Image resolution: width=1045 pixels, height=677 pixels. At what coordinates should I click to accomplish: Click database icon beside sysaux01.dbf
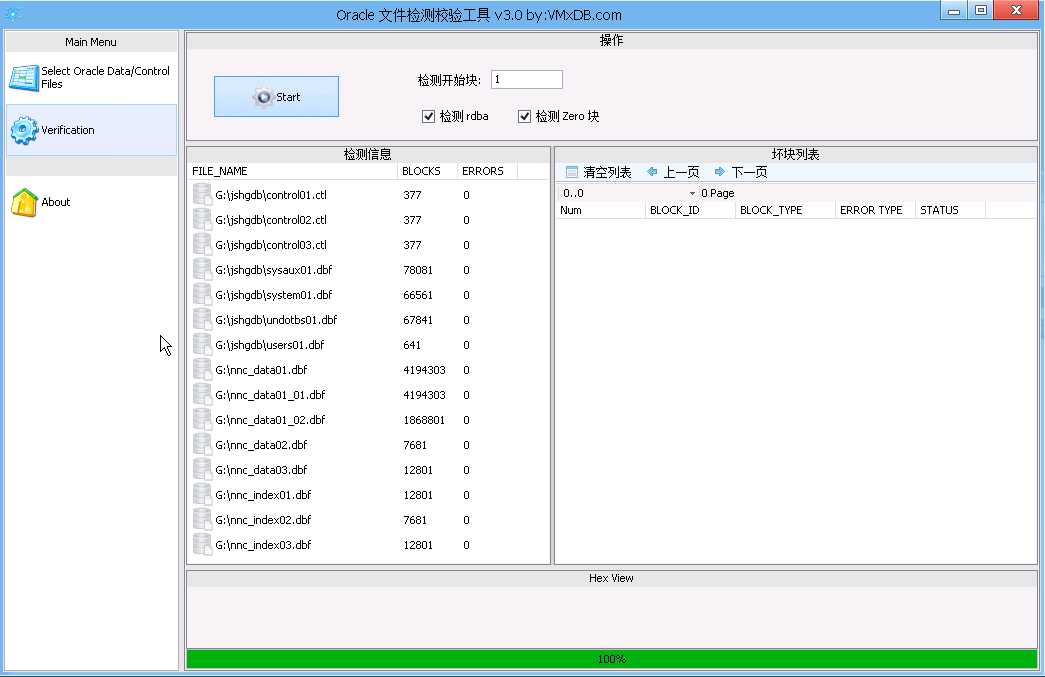[x=202, y=270]
